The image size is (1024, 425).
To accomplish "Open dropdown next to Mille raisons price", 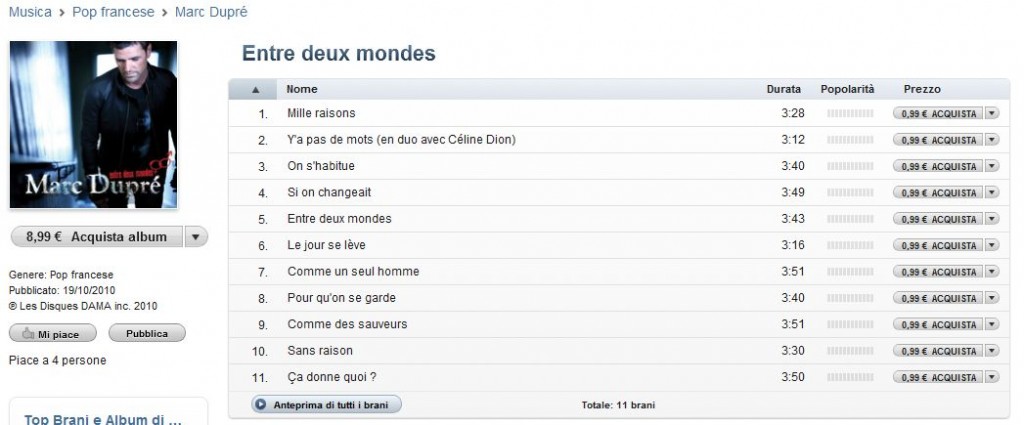I will coord(991,114).
